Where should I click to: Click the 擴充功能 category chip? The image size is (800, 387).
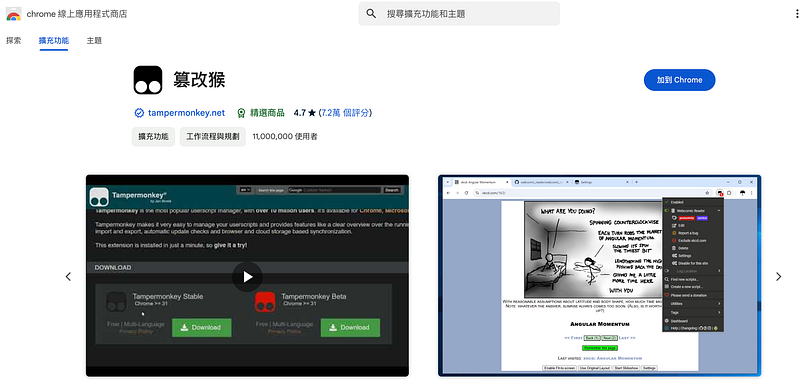pyautogui.click(x=153, y=137)
